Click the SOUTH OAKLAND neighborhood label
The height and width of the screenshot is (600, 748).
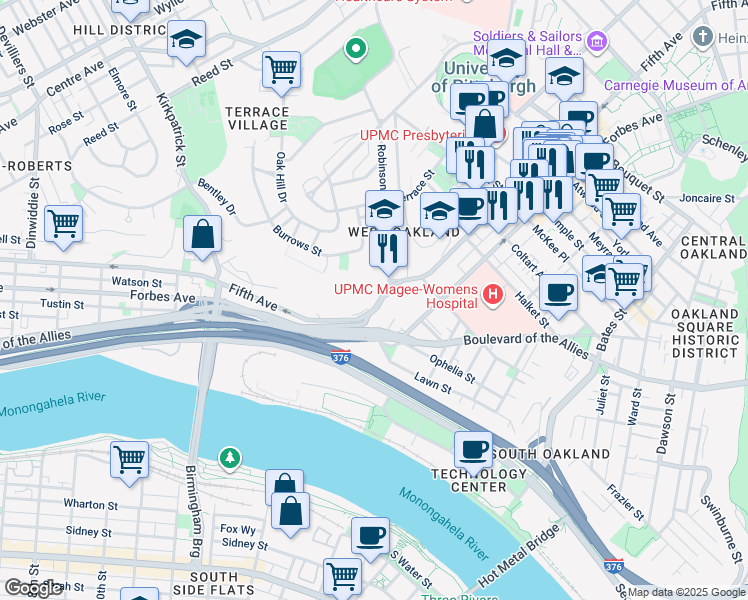coord(550,454)
